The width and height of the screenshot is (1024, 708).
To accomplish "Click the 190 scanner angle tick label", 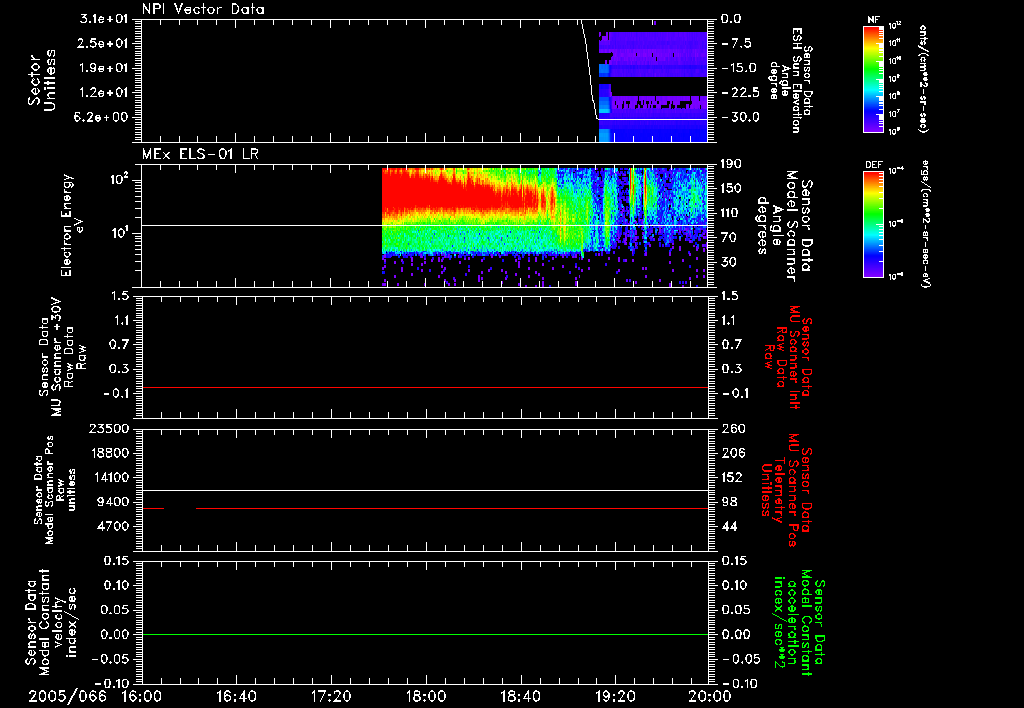I will pos(732,164).
